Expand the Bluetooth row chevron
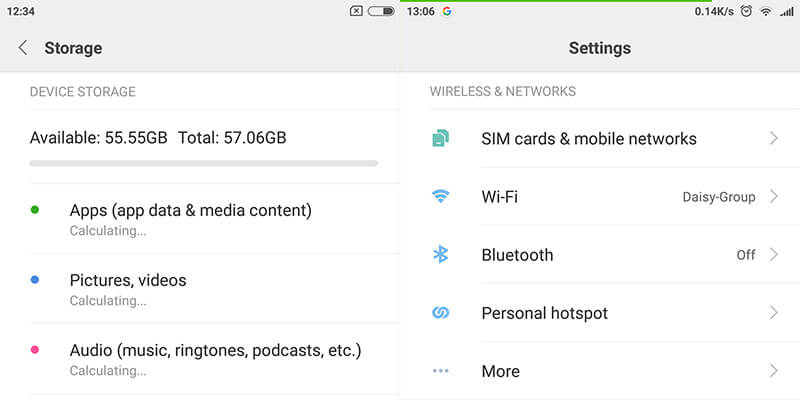This screenshot has height=400, width=800. pyautogui.click(x=774, y=255)
